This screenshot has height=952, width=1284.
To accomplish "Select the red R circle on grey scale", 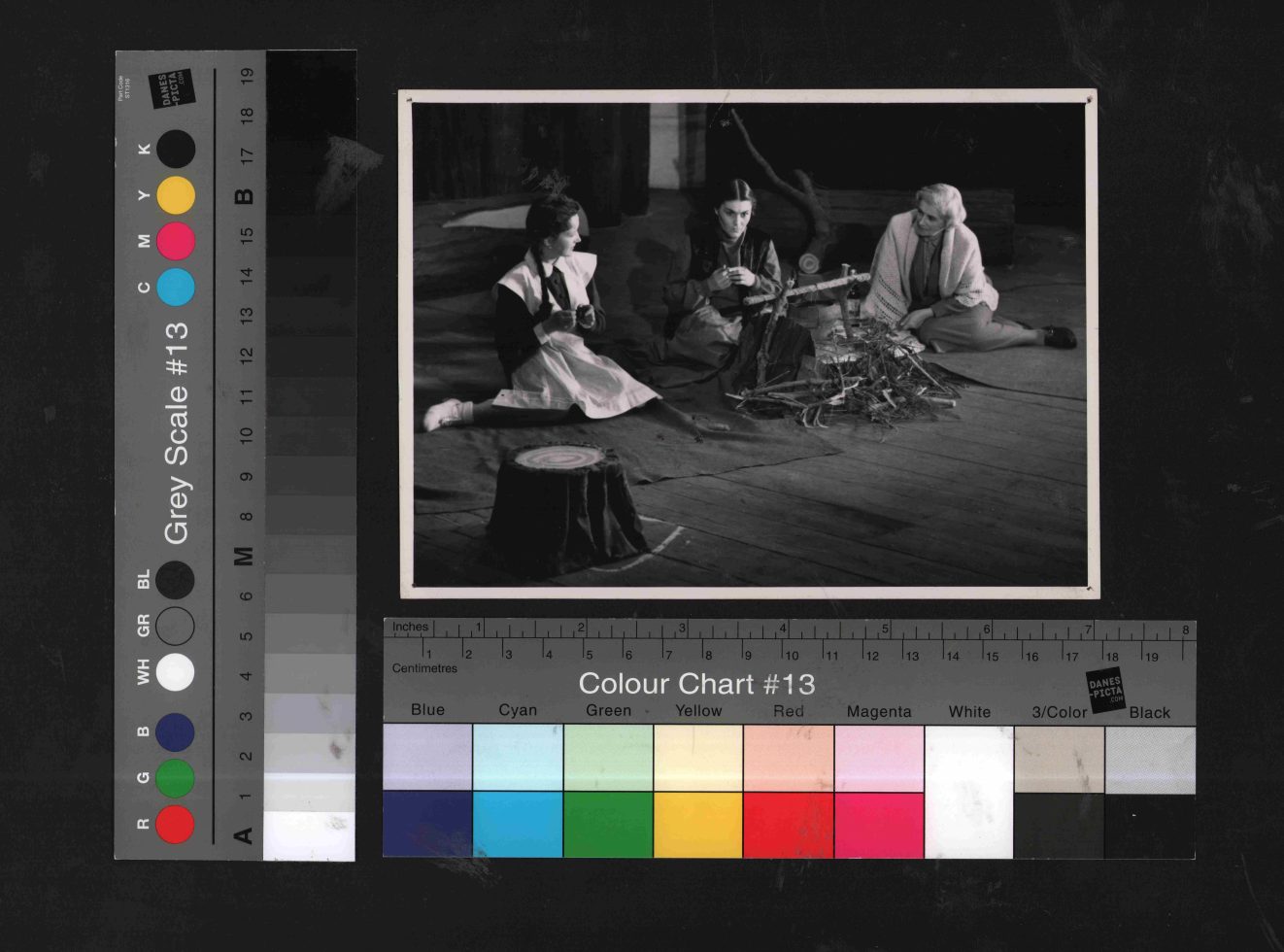I will tap(176, 824).
